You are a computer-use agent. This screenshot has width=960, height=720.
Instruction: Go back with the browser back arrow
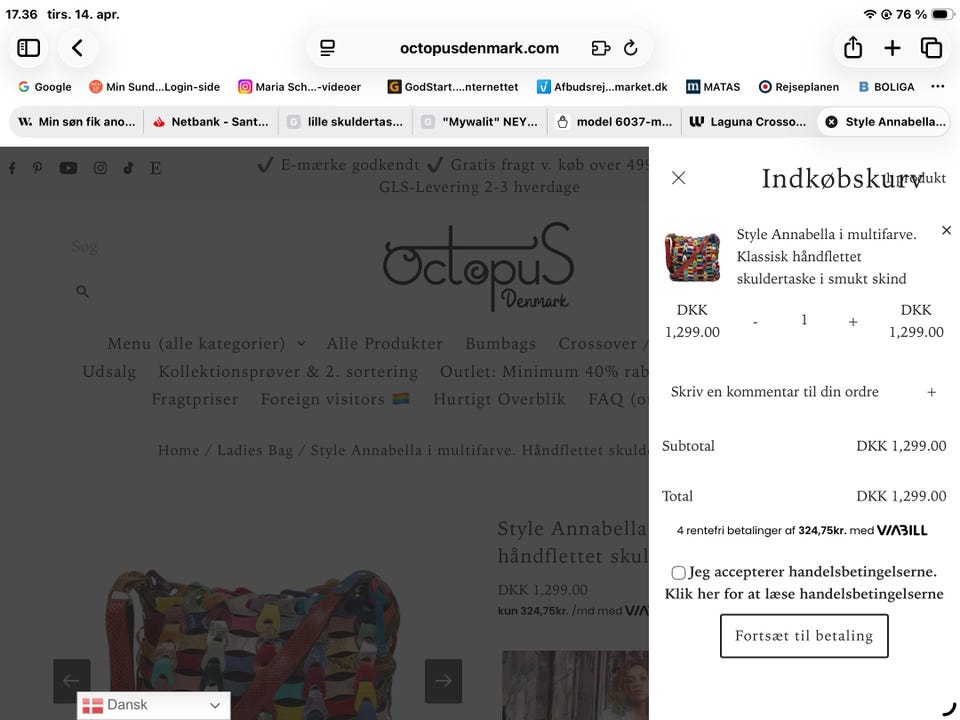(77, 48)
